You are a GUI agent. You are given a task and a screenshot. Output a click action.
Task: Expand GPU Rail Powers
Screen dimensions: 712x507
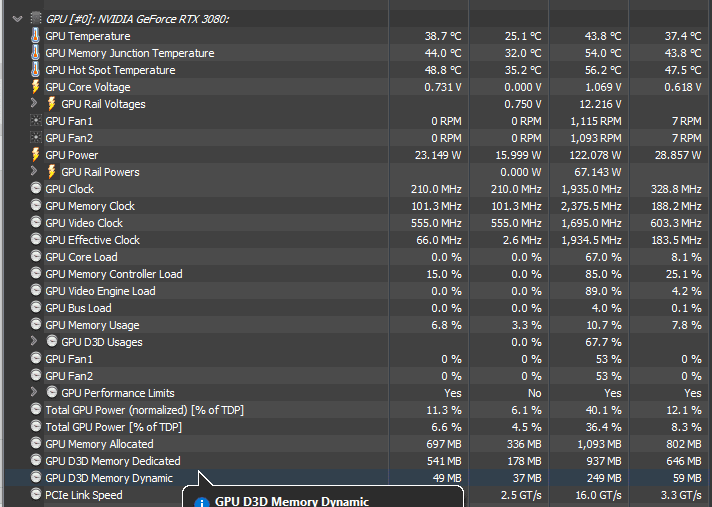(34, 171)
